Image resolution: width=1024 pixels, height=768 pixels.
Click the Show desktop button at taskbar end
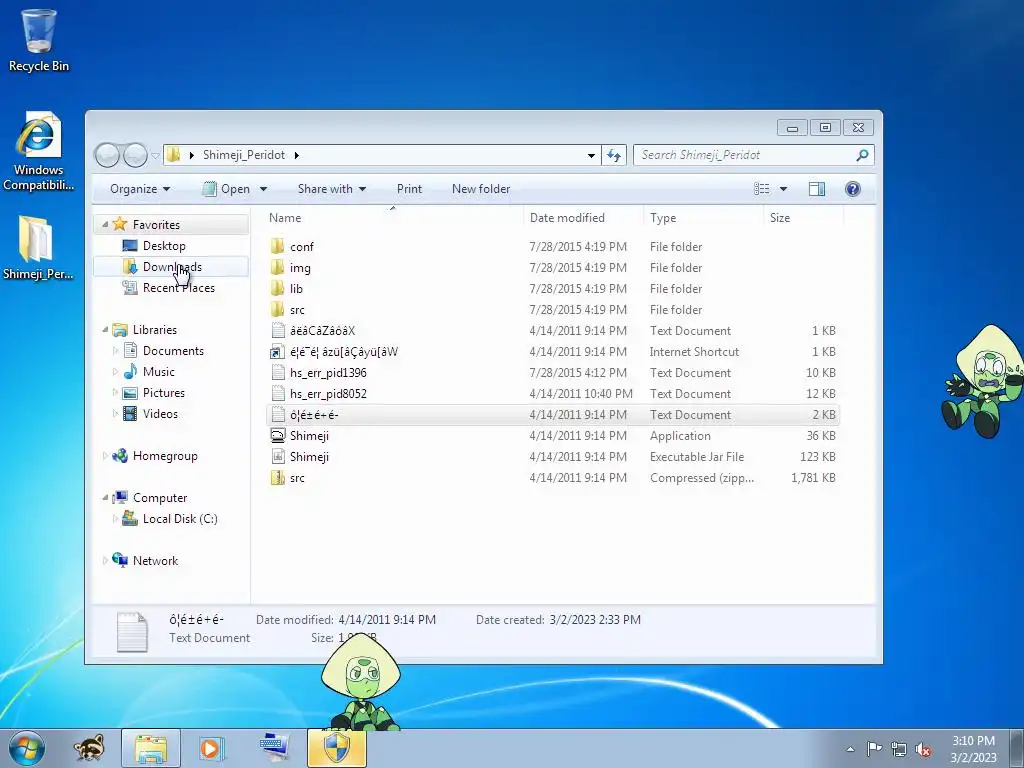pos(1017,748)
